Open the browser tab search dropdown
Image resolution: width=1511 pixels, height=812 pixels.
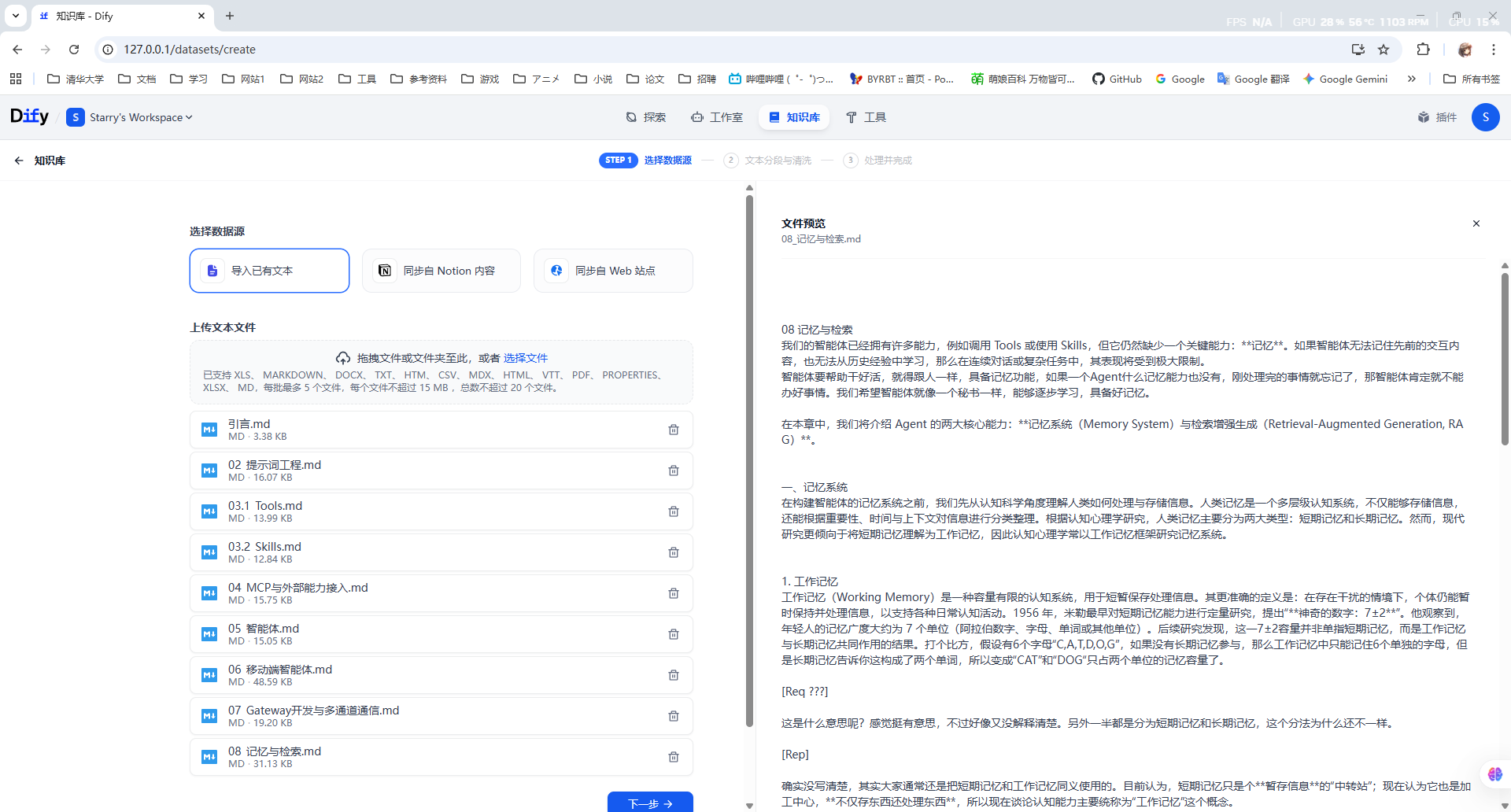tap(16, 16)
